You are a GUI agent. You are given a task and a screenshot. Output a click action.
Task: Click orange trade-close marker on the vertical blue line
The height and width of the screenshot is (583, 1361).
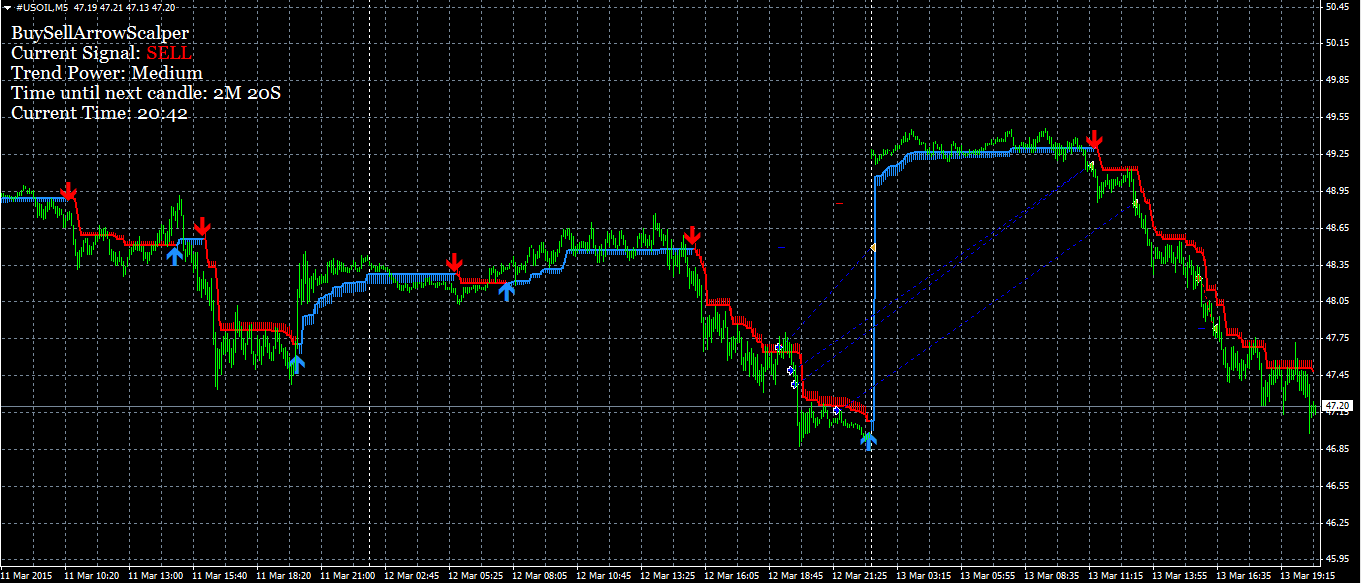(873, 247)
